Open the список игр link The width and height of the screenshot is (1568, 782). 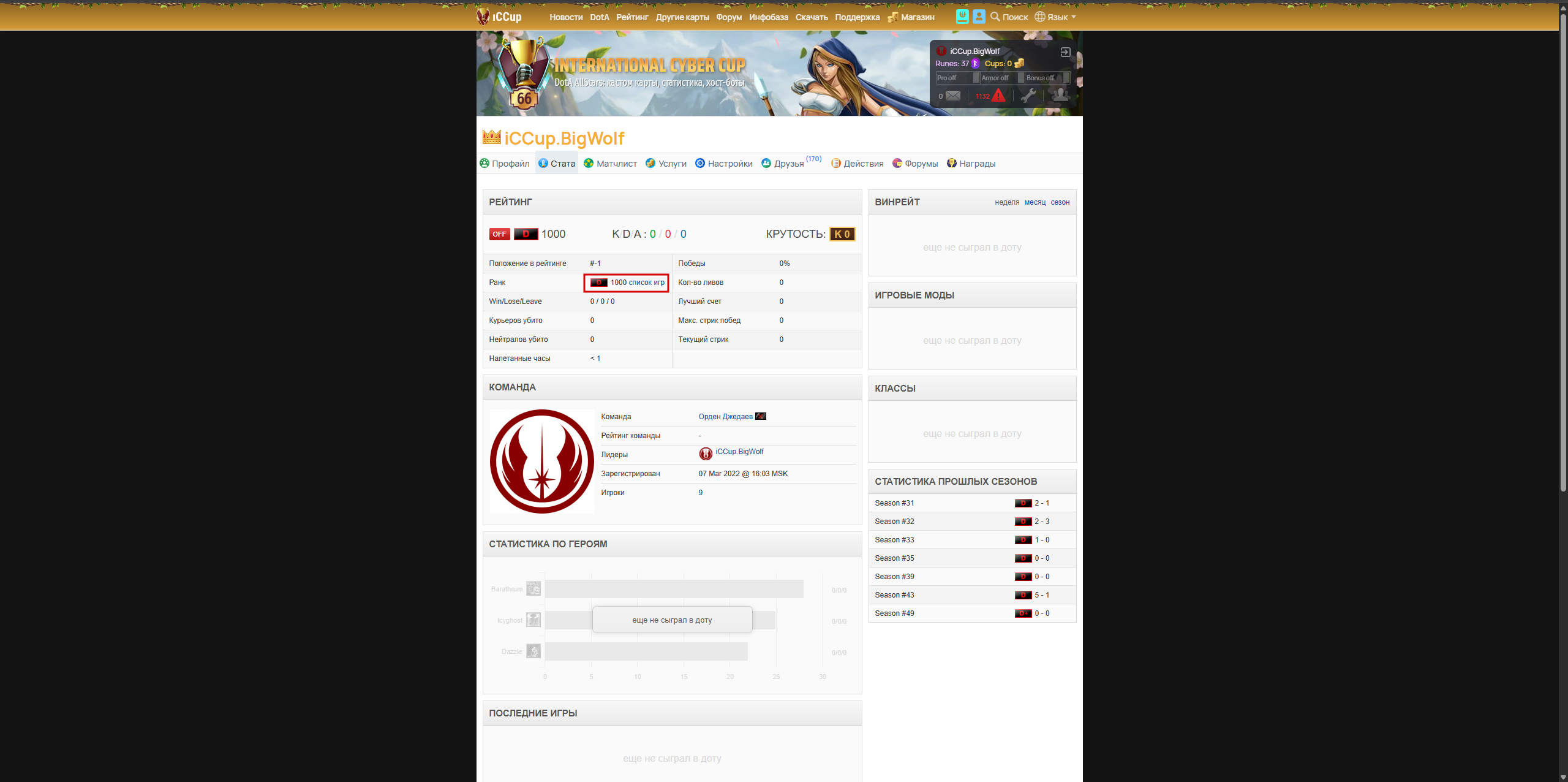pyautogui.click(x=646, y=283)
